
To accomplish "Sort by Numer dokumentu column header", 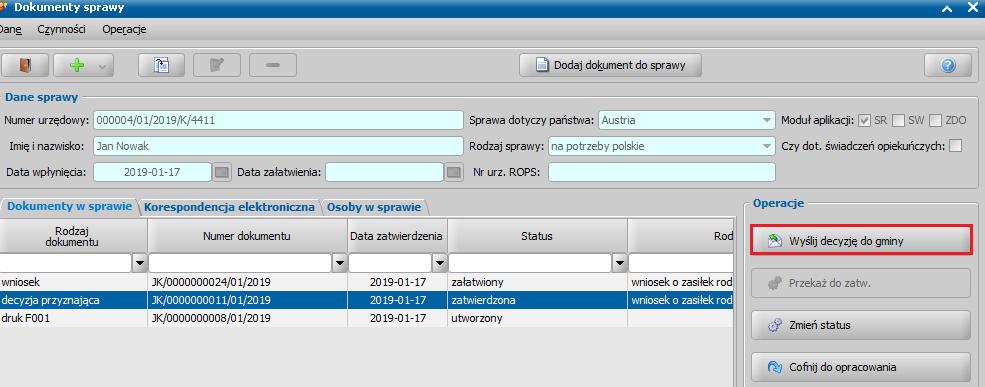I will click(248, 236).
